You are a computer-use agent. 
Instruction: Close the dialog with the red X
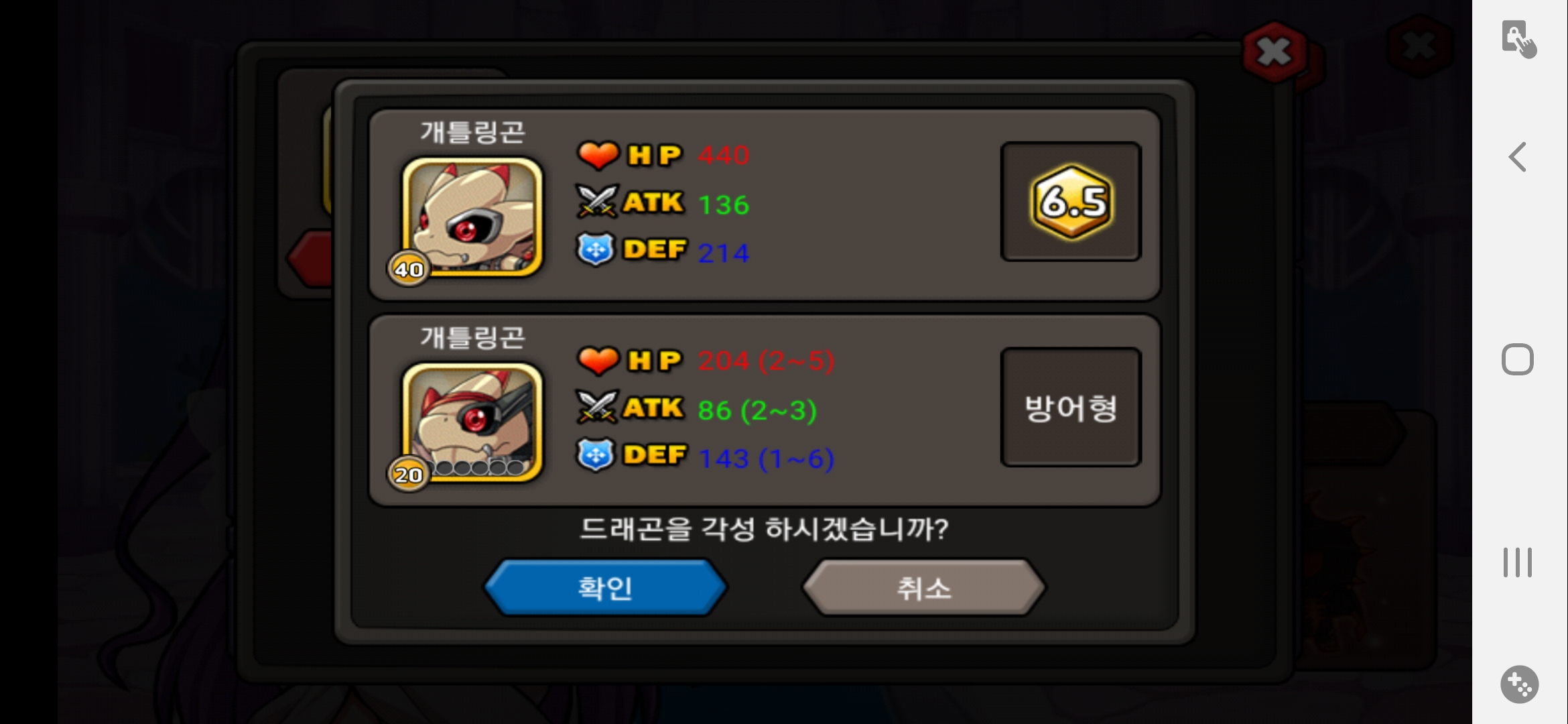point(1274,52)
